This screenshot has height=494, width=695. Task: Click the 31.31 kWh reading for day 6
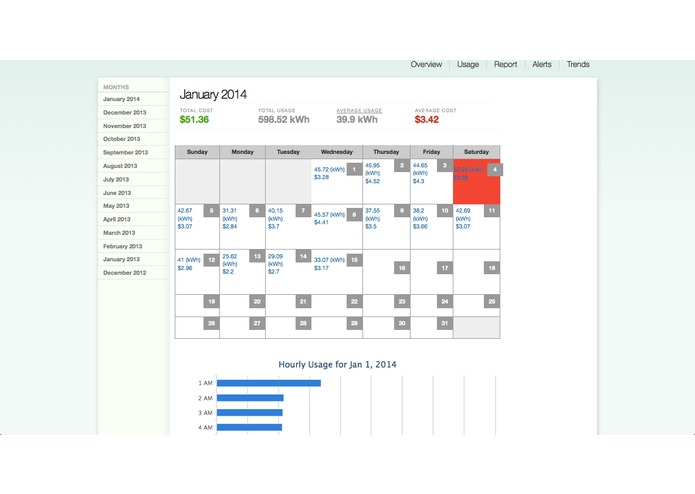pos(230,214)
